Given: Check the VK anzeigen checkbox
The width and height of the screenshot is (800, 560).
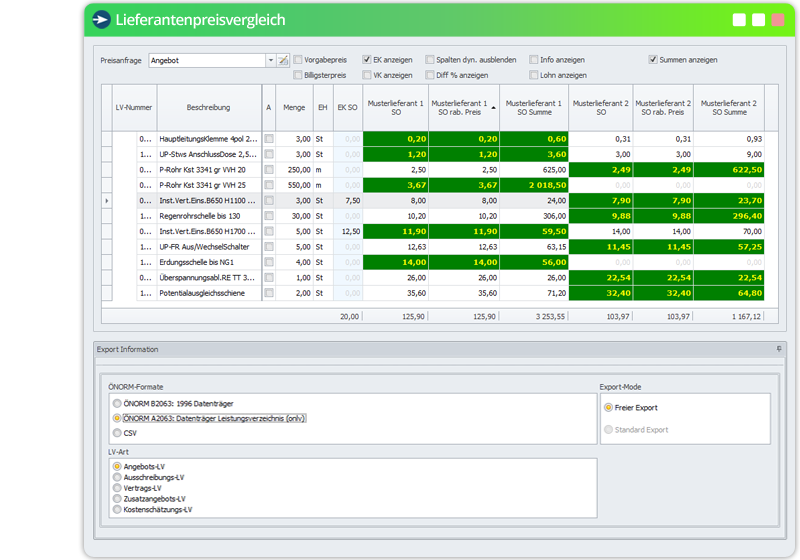Looking at the screenshot, I should point(367,75).
